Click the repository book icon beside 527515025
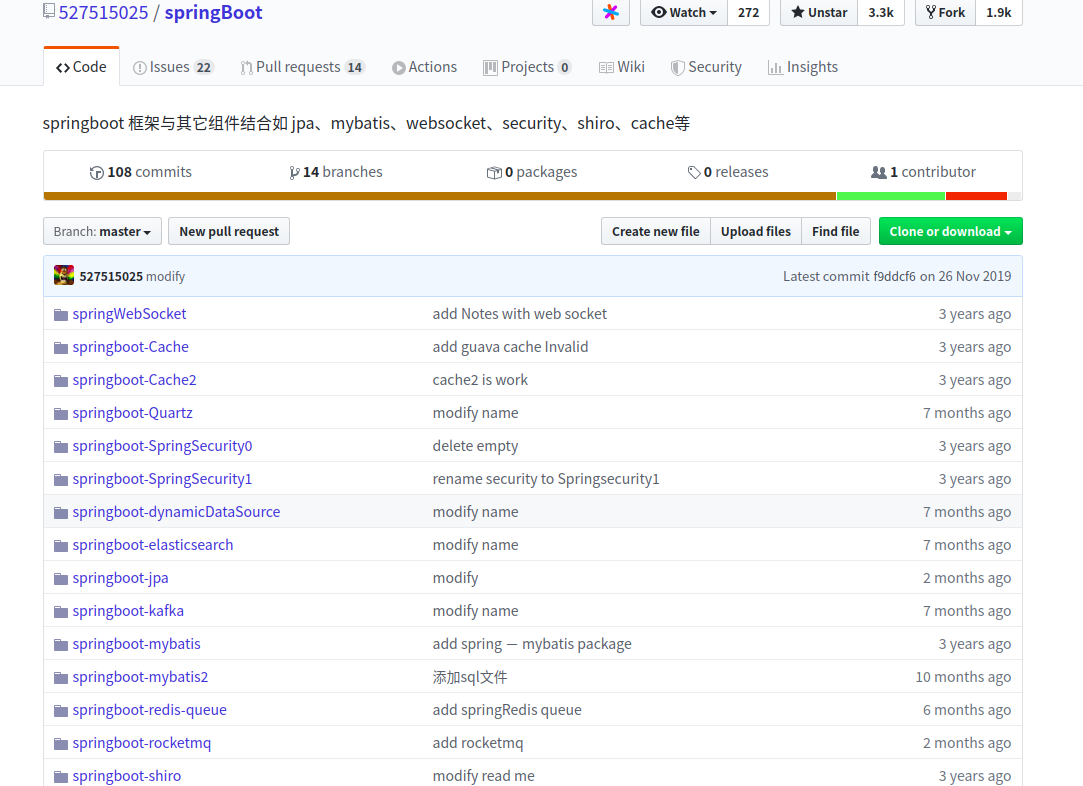Image resolution: width=1083 pixels, height=786 pixels. click(48, 11)
